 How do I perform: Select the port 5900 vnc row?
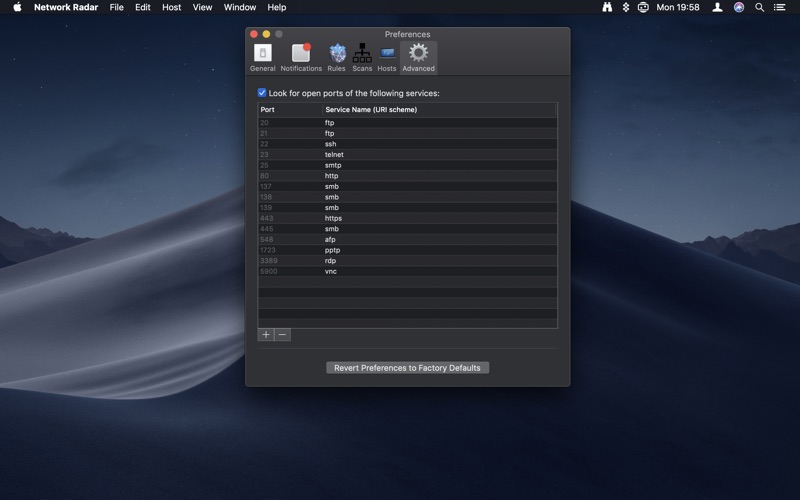click(x=407, y=271)
